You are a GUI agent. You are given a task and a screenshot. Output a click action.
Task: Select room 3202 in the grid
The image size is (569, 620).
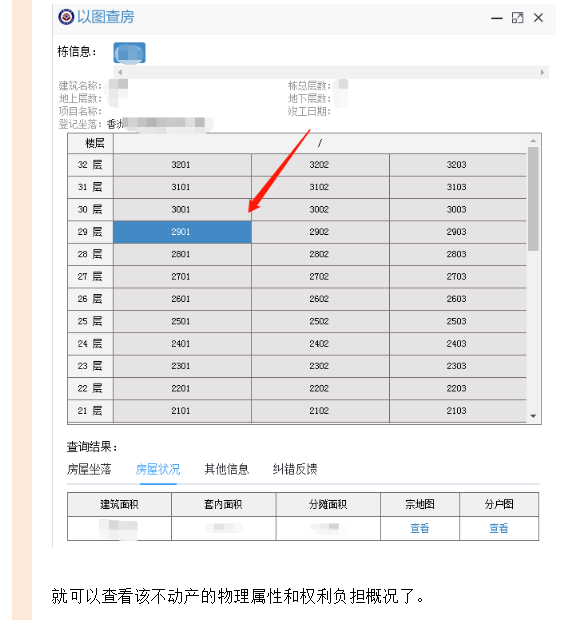[320, 164]
